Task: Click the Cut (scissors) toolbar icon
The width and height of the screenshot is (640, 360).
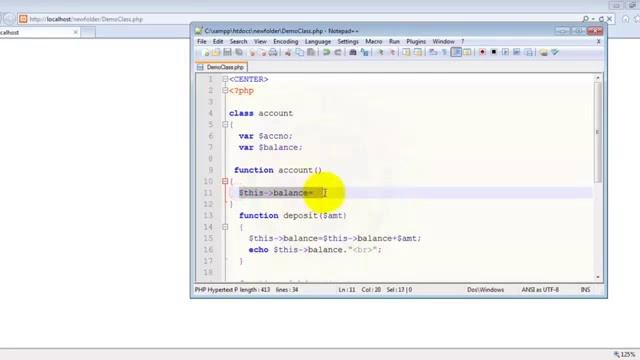Action: [x=288, y=52]
